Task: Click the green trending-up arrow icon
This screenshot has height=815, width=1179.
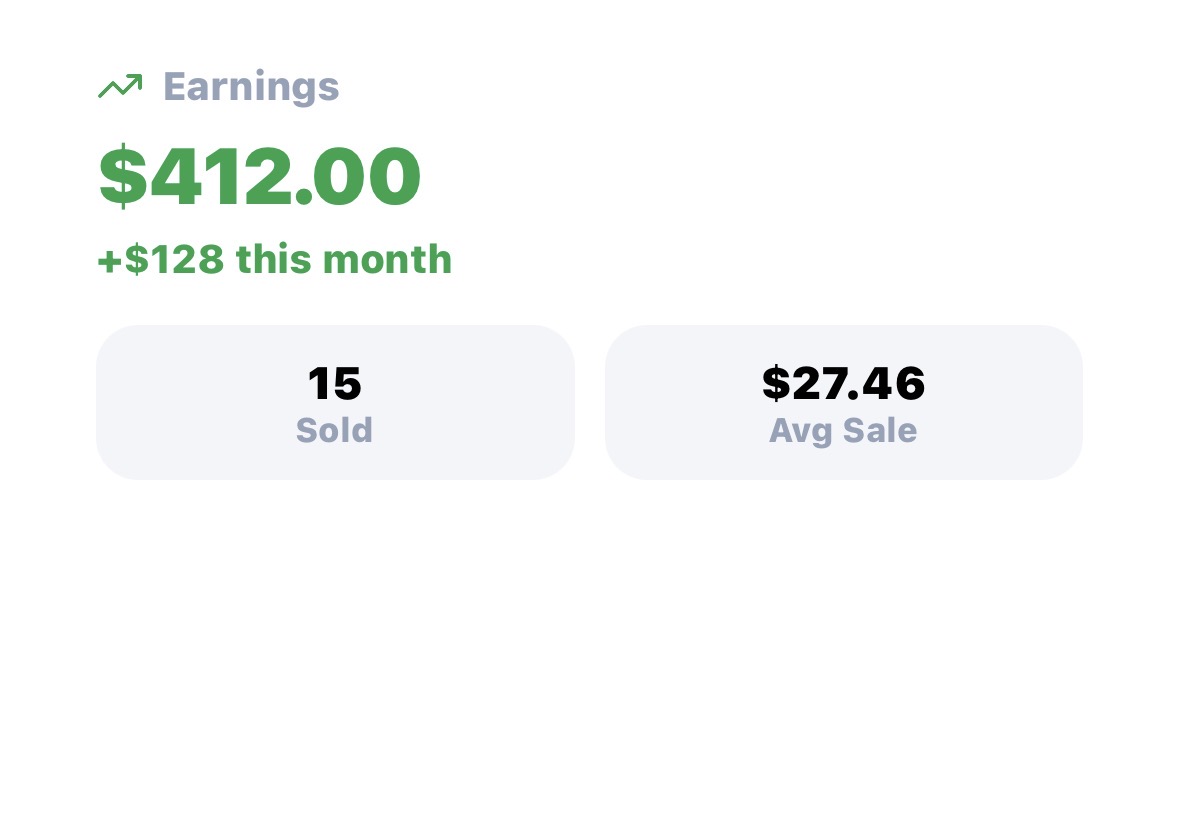Action: coord(119,87)
